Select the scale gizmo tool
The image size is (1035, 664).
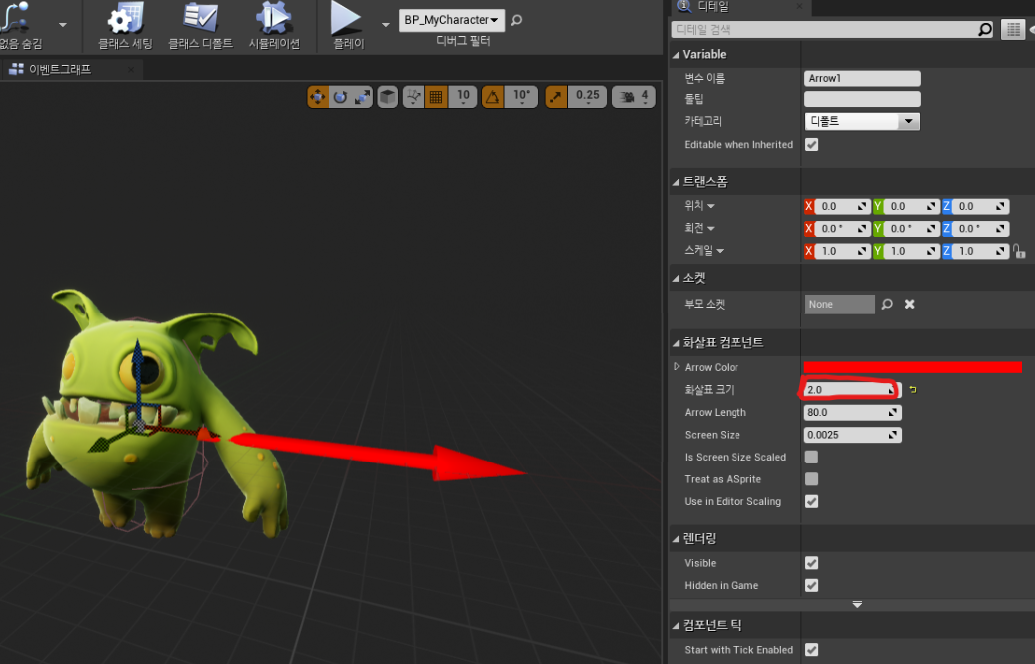click(x=362, y=97)
